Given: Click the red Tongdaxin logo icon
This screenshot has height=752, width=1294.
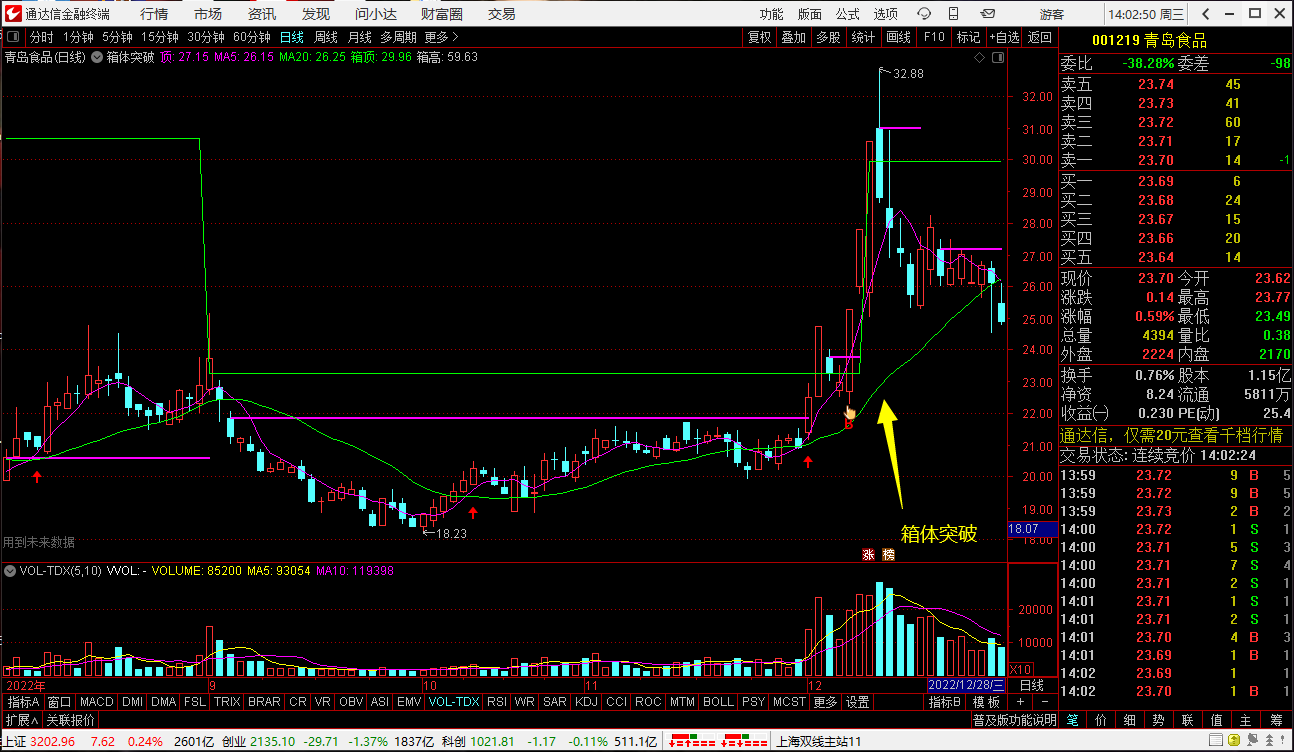Looking at the screenshot, I should pyautogui.click(x=12, y=13).
